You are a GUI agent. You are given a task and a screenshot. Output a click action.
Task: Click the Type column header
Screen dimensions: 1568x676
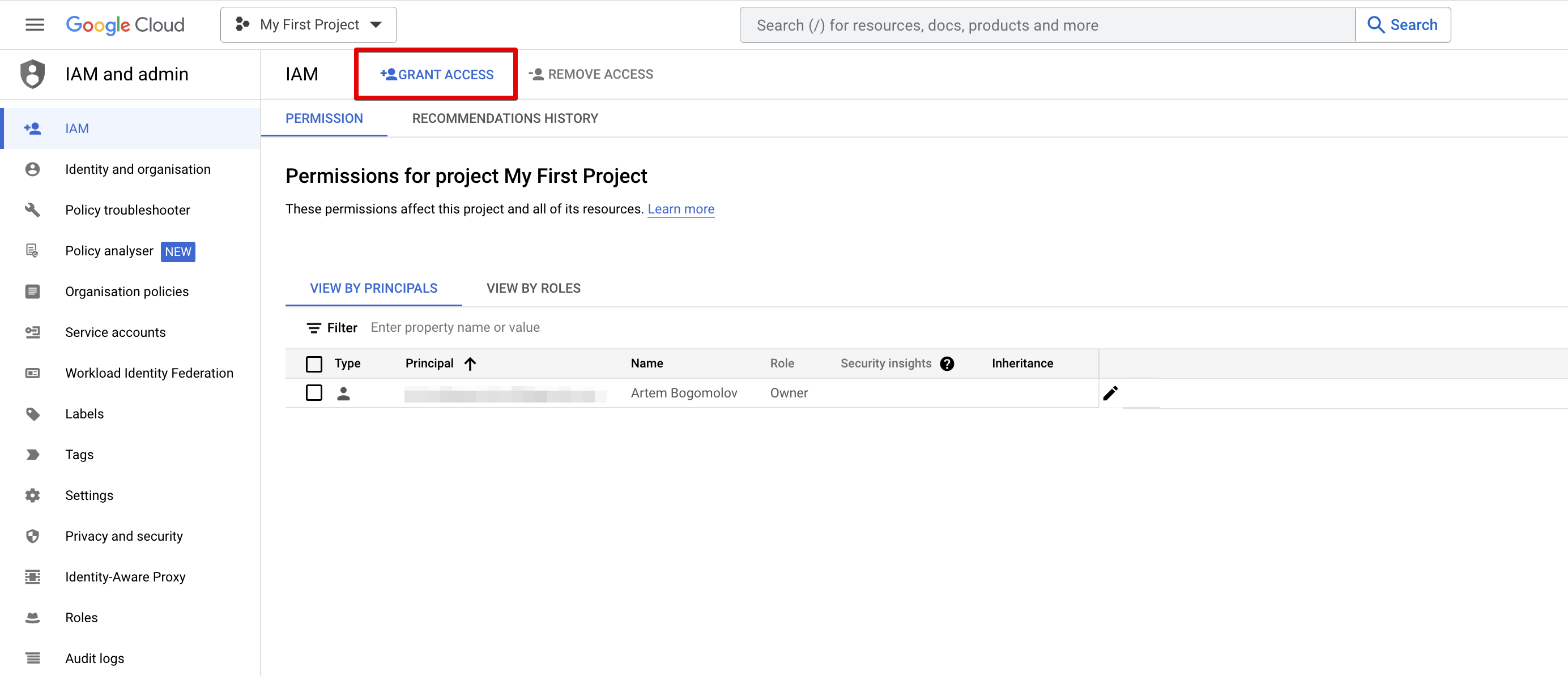click(348, 364)
